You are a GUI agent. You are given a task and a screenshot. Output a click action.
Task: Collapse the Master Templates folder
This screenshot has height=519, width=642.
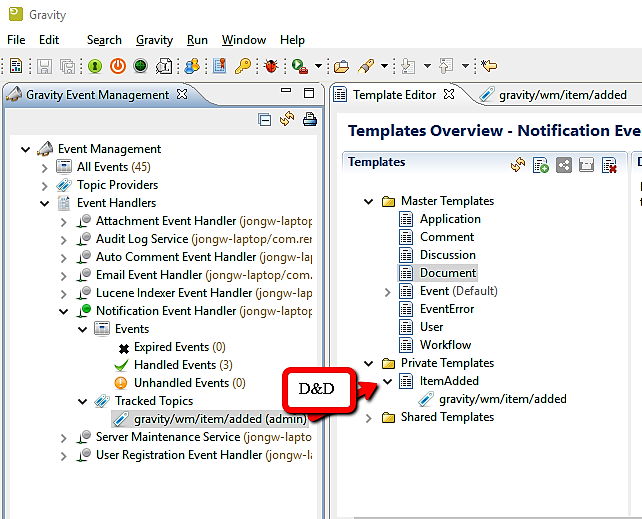coord(369,201)
